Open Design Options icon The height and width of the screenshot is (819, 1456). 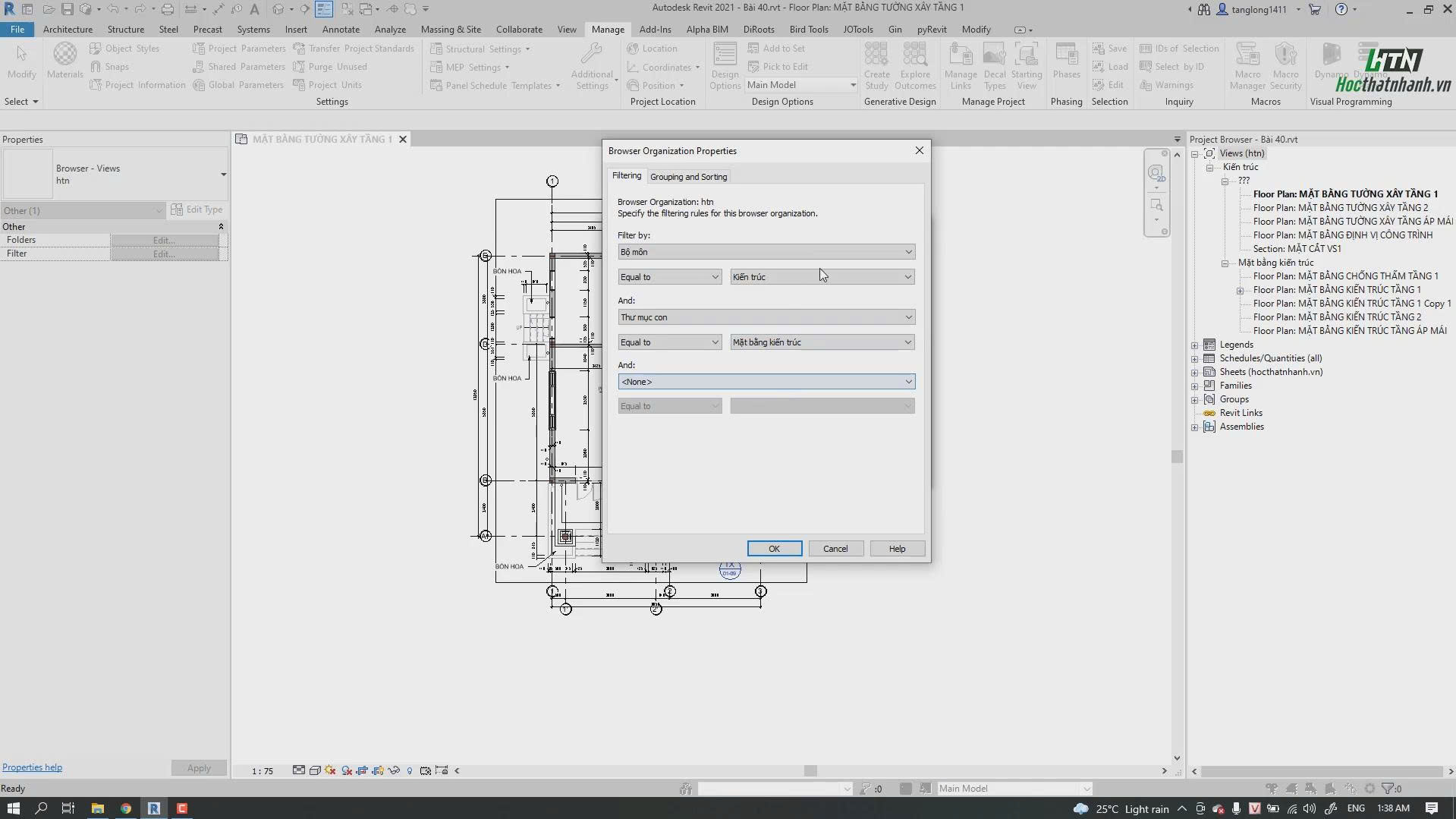[725, 66]
